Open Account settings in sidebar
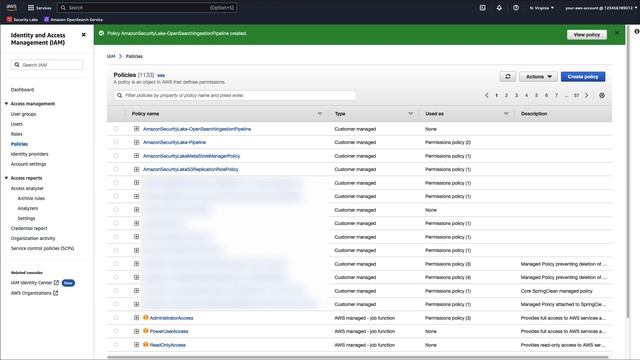640x360 pixels. 29,164
